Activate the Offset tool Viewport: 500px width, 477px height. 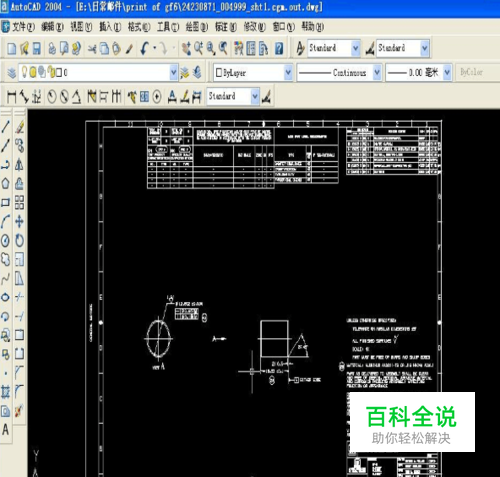pos(20,183)
